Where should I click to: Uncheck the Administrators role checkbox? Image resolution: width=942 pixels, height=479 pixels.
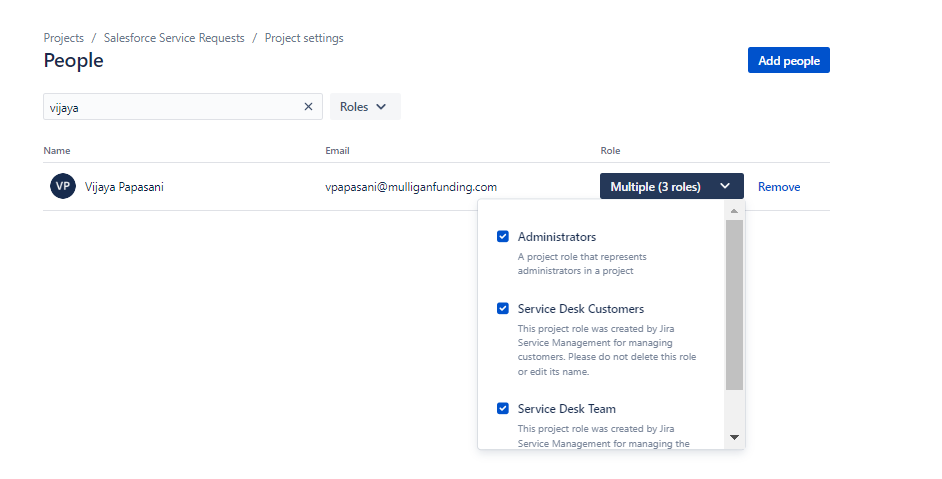503,236
